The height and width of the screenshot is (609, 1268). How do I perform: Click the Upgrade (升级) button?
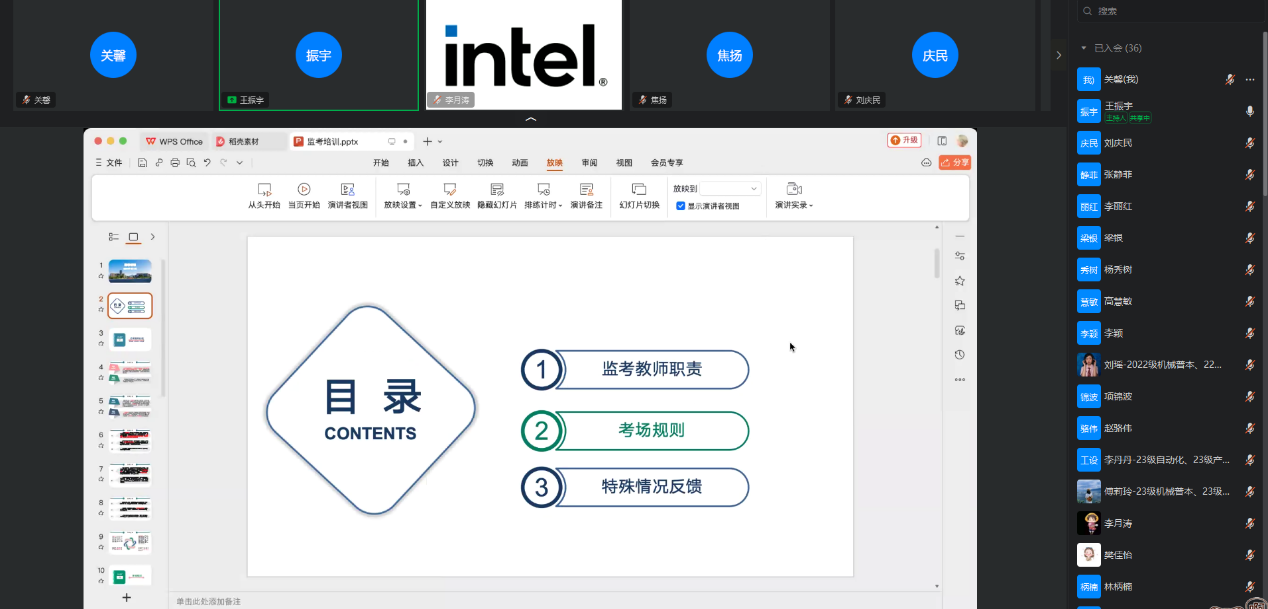point(904,141)
